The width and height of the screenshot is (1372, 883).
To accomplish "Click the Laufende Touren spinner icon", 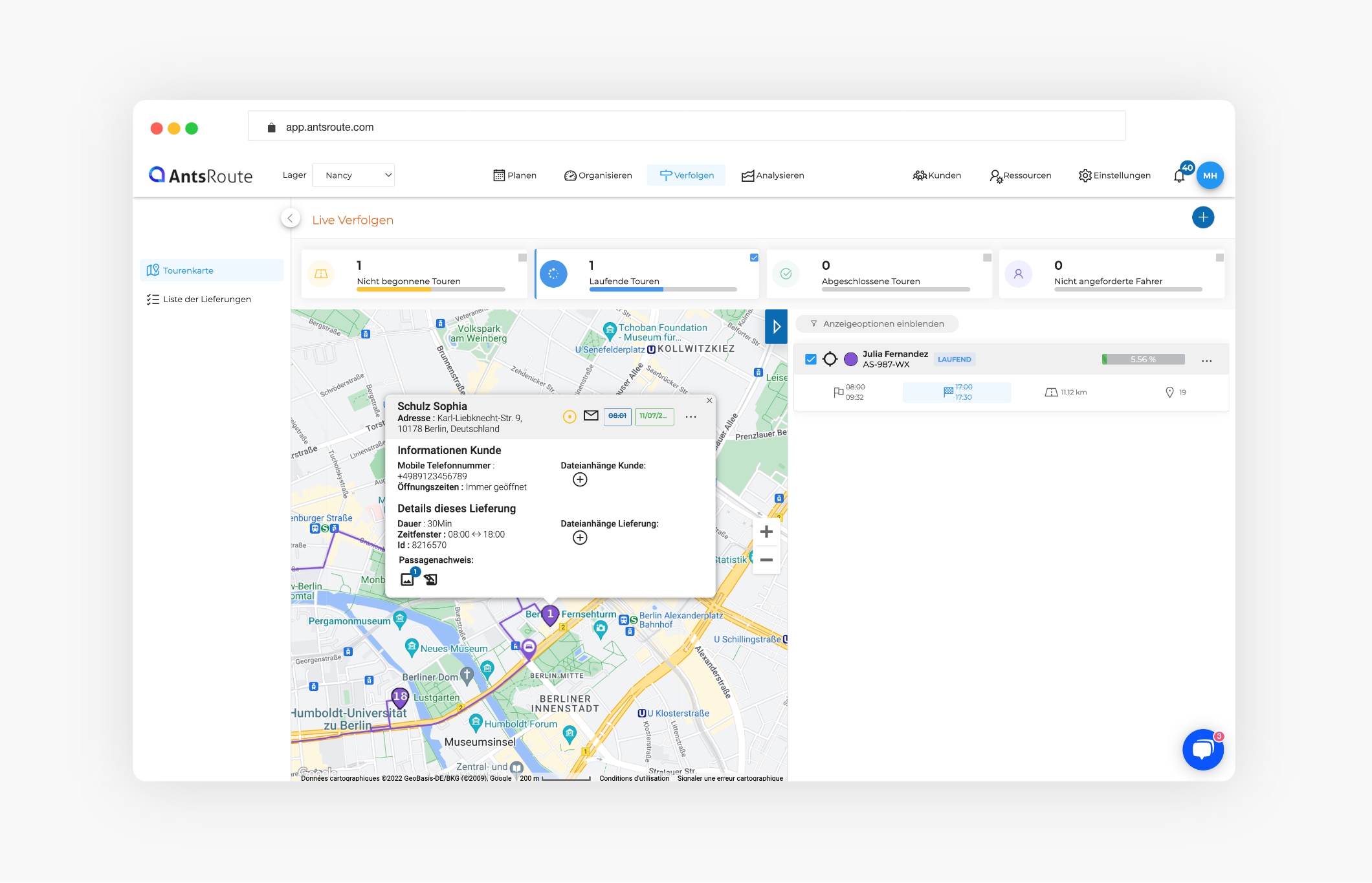I will tap(553, 274).
